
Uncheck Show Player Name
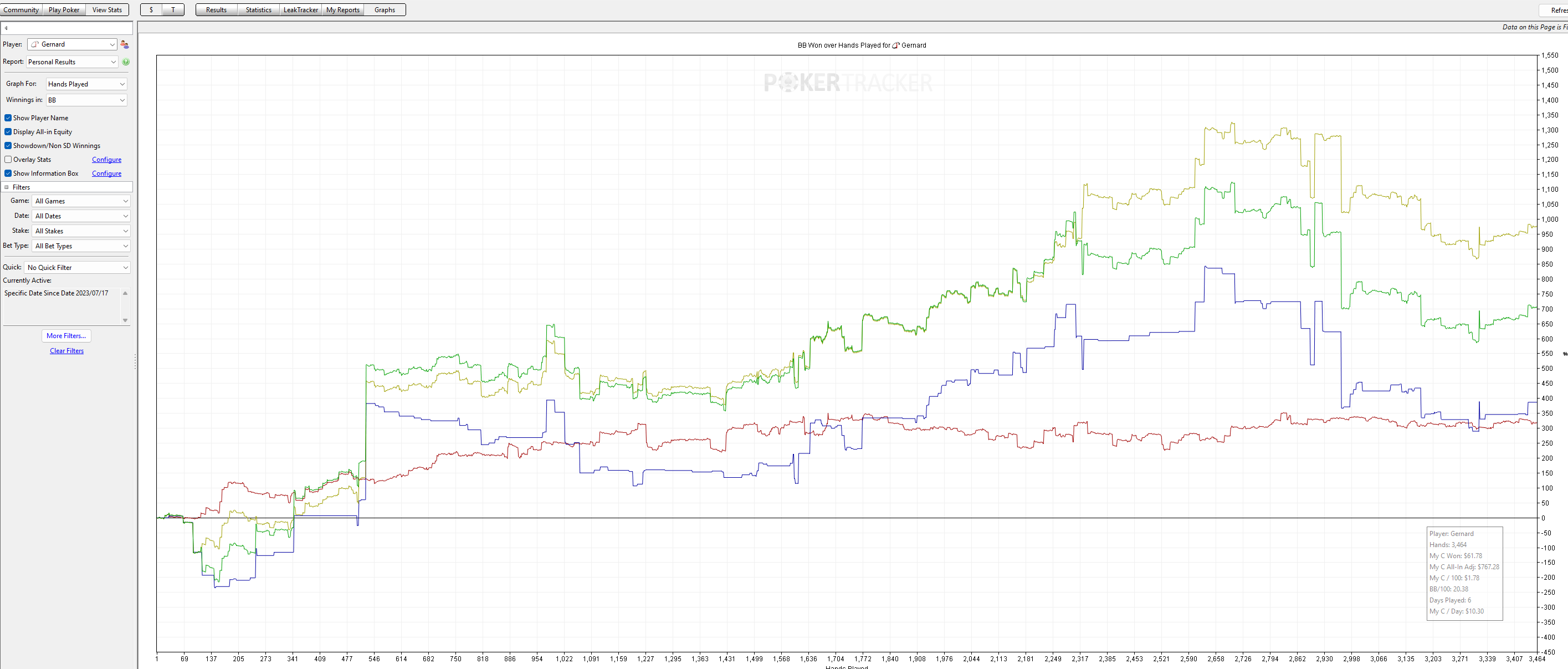point(8,118)
